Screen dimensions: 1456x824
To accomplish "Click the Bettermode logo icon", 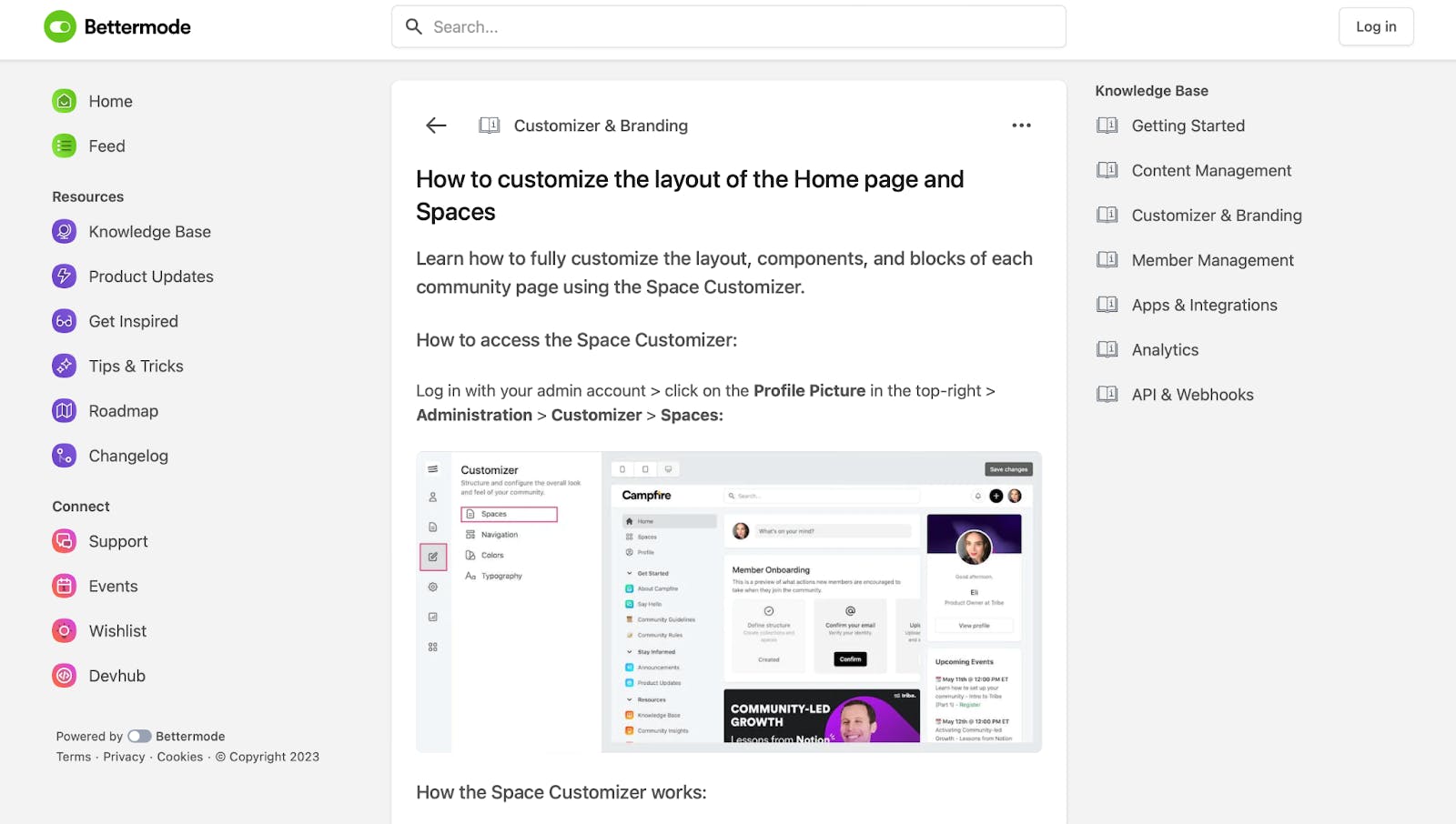I will (x=60, y=27).
